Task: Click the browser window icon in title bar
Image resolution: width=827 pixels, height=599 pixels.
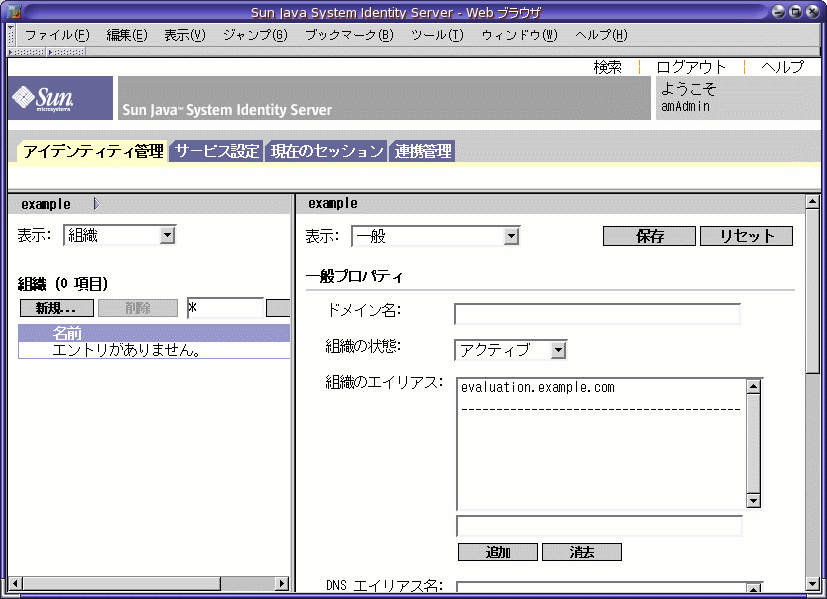Action: pyautogui.click(x=14, y=11)
